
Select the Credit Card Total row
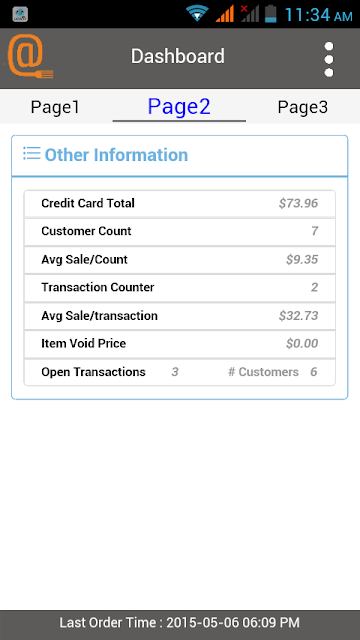pyautogui.click(x=180, y=204)
